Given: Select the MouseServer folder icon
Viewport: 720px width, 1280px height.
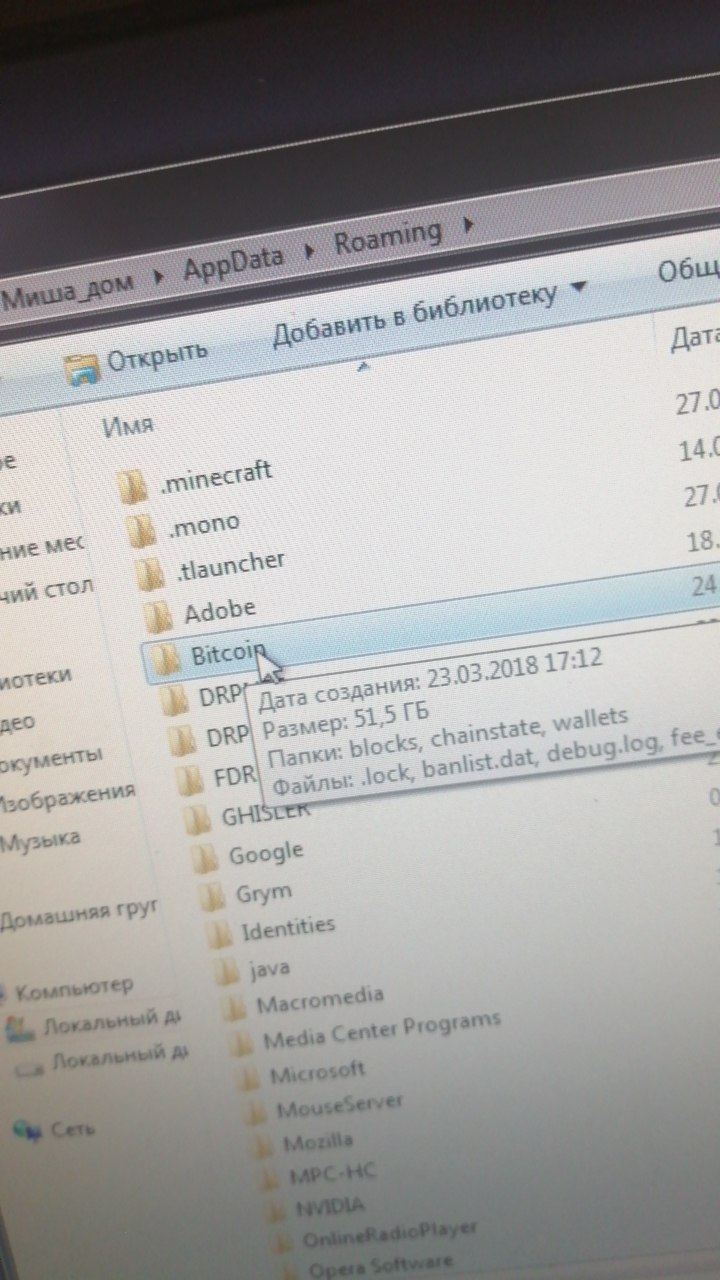Looking at the screenshot, I should [256, 1112].
